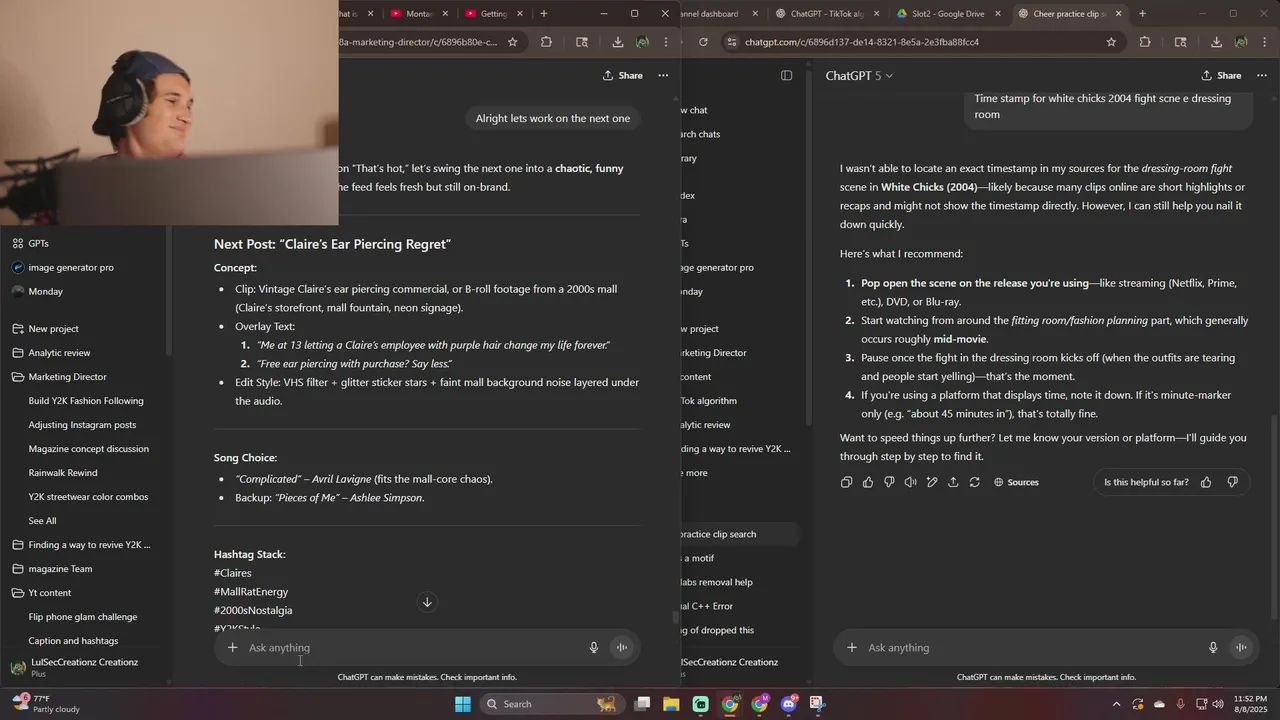Screen dimensions: 1280x720
Task: Copy the White Chicks response in right window
Action: coord(846,482)
